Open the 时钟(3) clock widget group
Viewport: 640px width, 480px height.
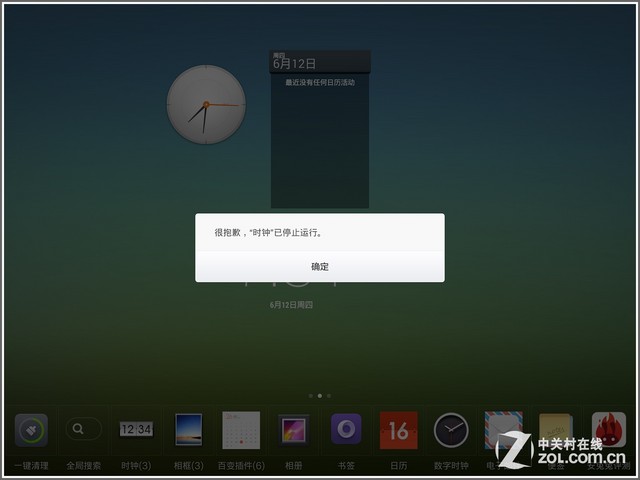[136, 430]
